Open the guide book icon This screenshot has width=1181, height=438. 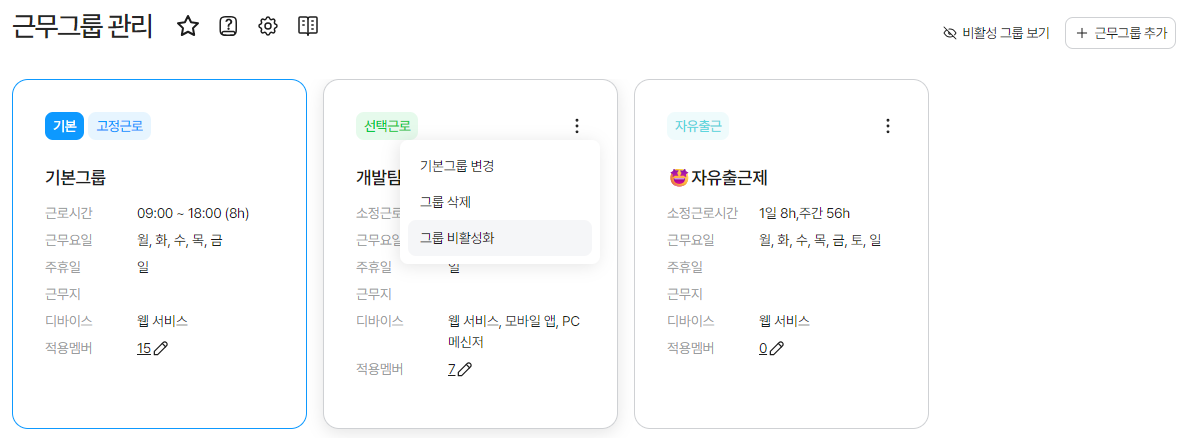(x=308, y=27)
